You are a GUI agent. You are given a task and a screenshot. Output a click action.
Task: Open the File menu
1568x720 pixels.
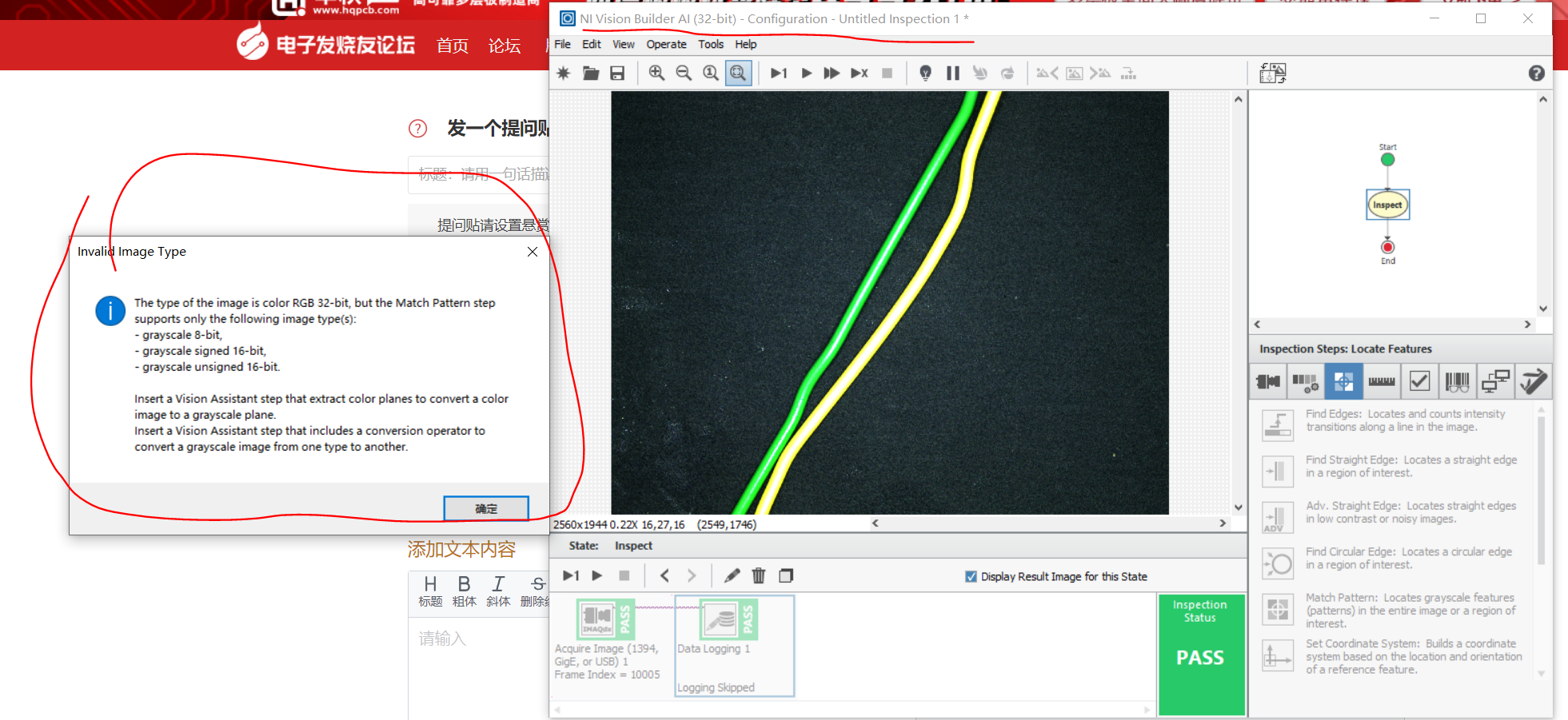pyautogui.click(x=563, y=45)
